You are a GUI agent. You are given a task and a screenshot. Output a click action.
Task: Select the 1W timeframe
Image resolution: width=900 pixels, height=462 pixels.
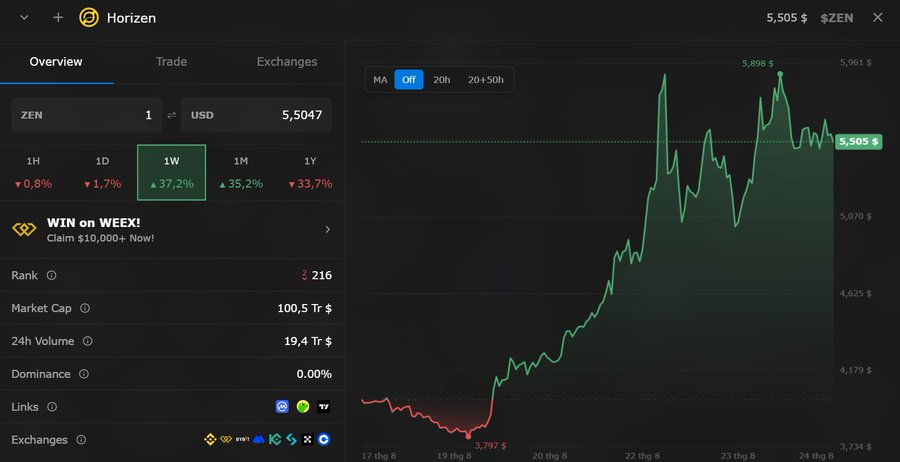point(172,172)
